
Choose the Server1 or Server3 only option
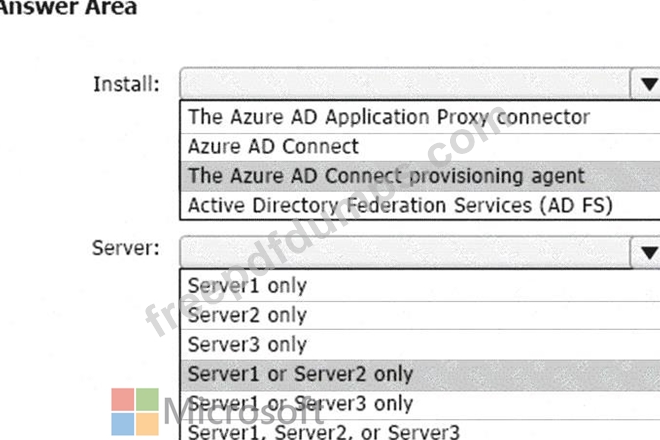tap(300, 404)
